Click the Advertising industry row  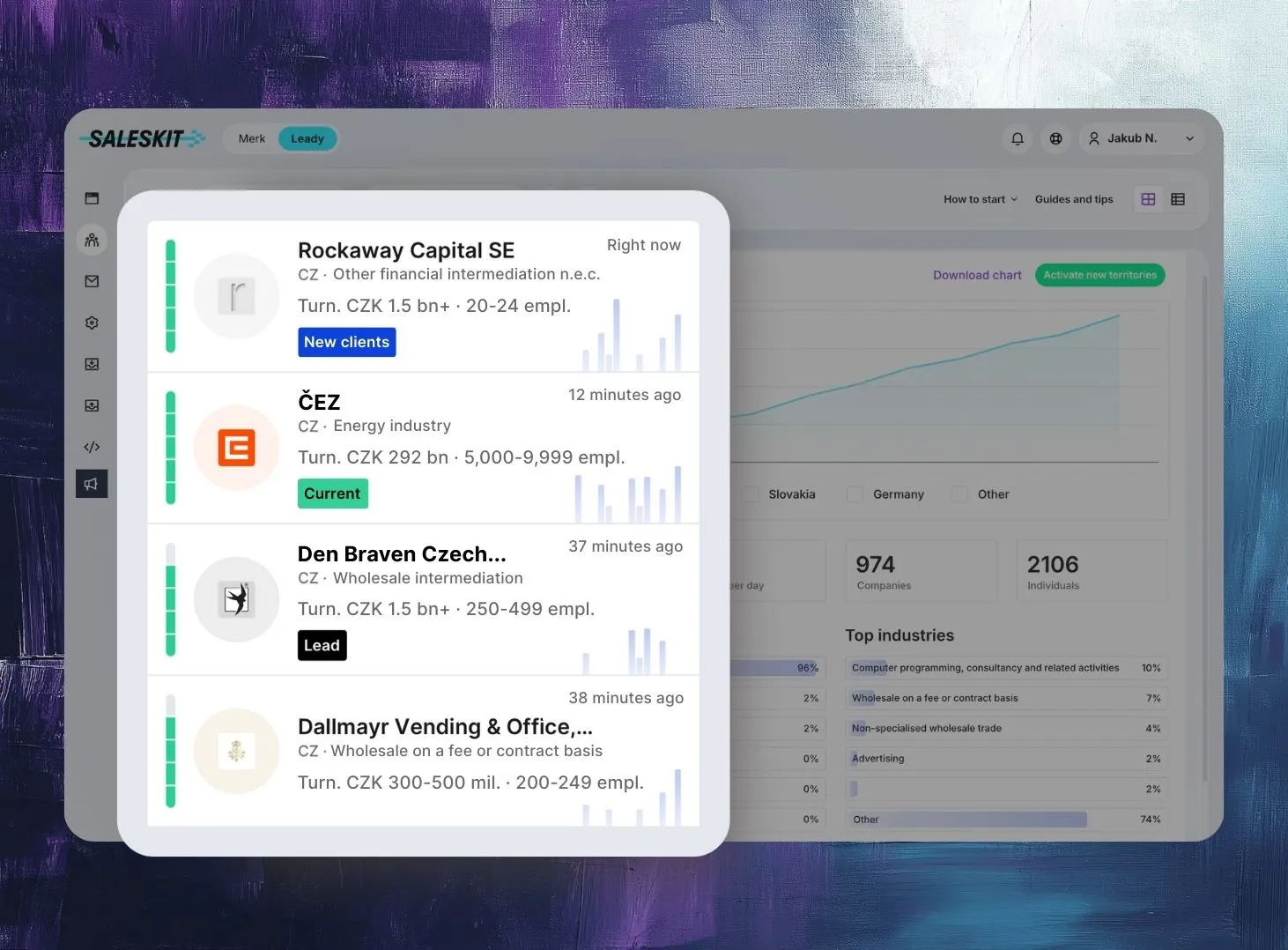tap(1006, 759)
